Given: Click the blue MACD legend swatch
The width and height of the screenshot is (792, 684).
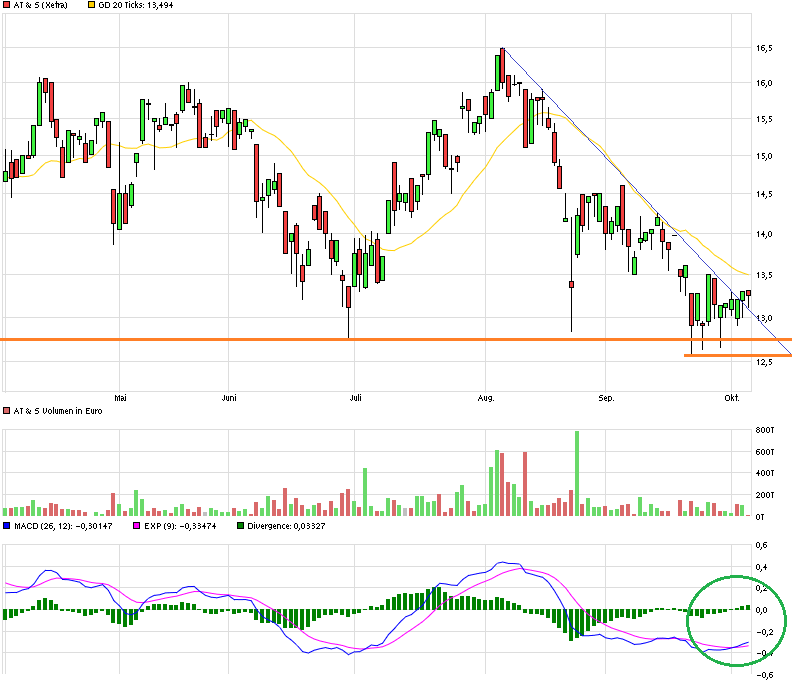Looking at the screenshot, I should click(7, 525).
